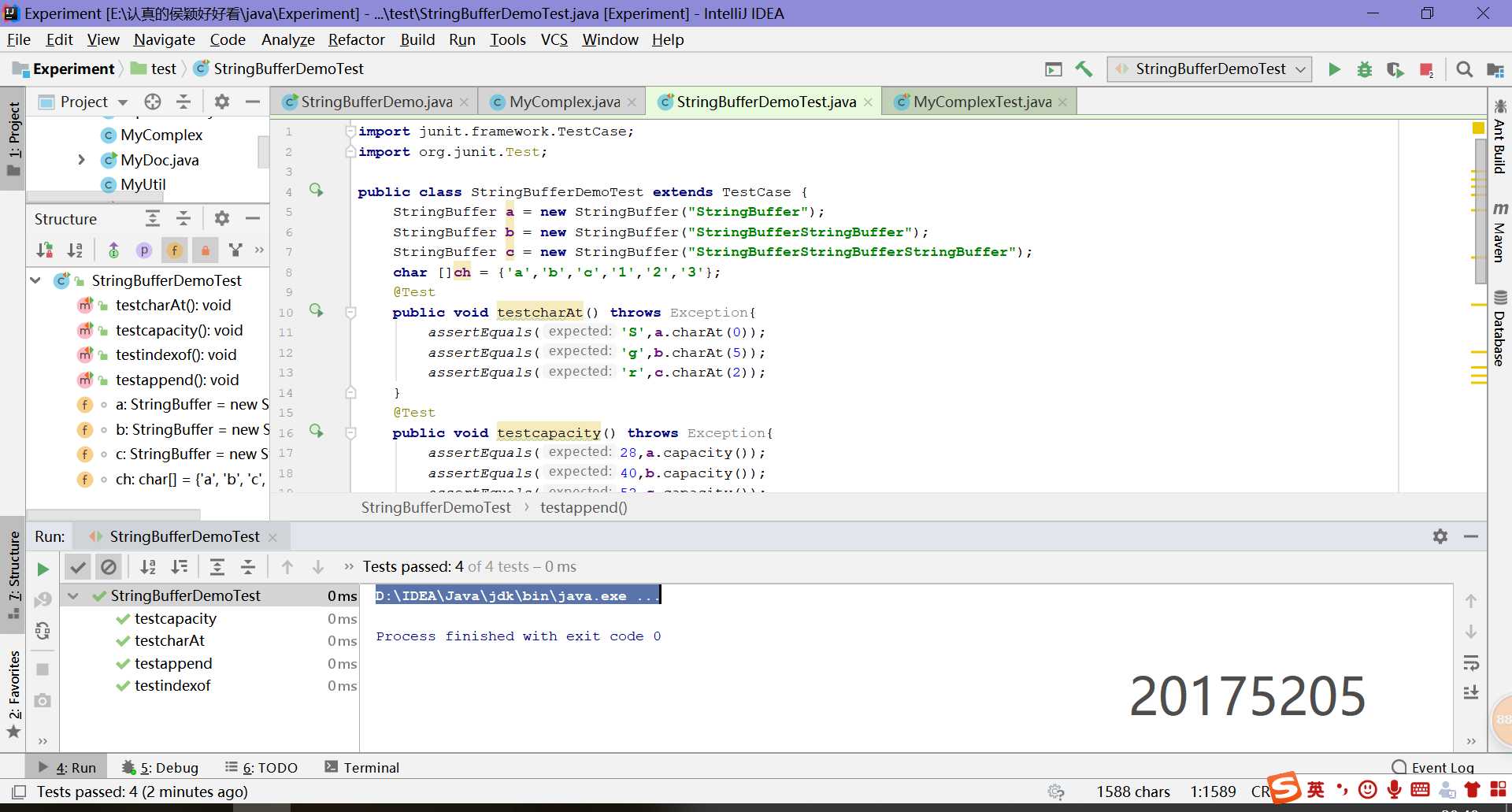
Task: Open Search Everywhere magnifier icon
Action: coord(1464,69)
